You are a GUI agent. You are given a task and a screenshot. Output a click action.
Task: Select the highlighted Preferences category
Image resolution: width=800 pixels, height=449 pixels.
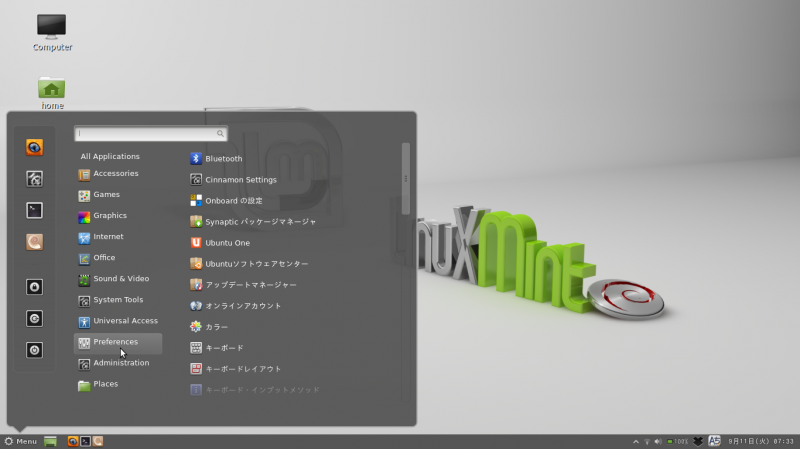point(118,343)
